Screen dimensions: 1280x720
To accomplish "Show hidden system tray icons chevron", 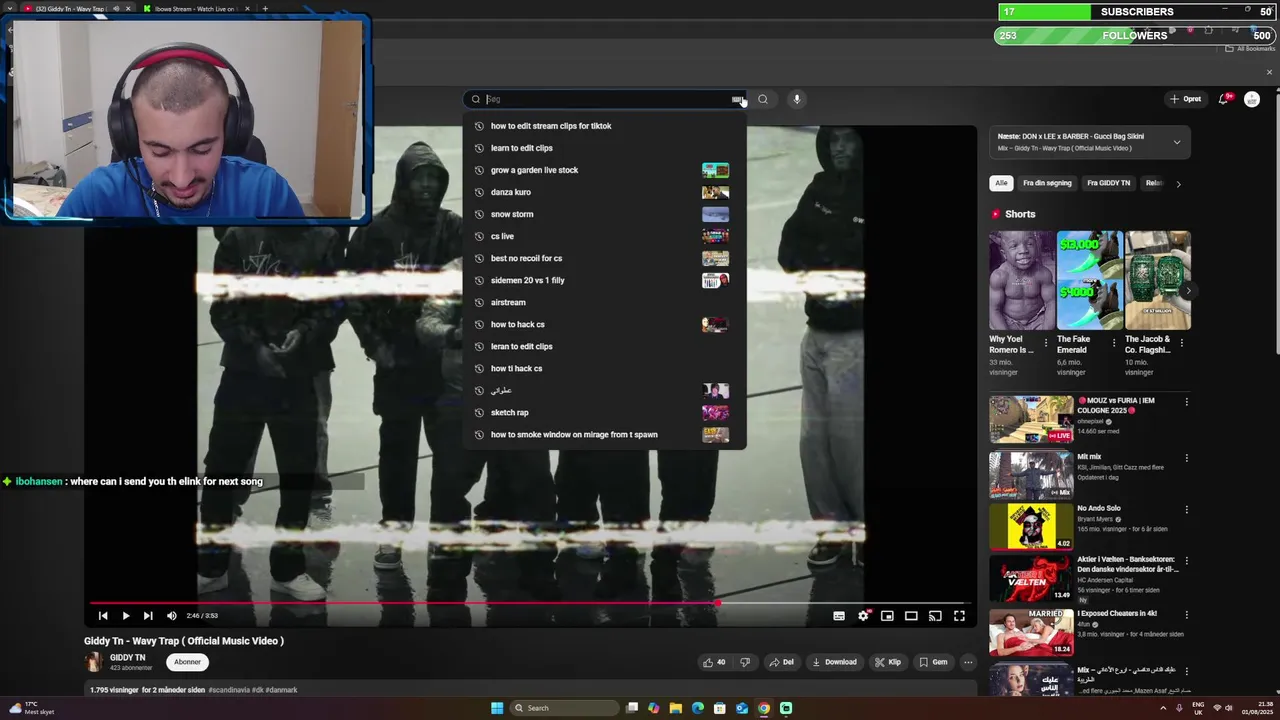I will (1163, 708).
